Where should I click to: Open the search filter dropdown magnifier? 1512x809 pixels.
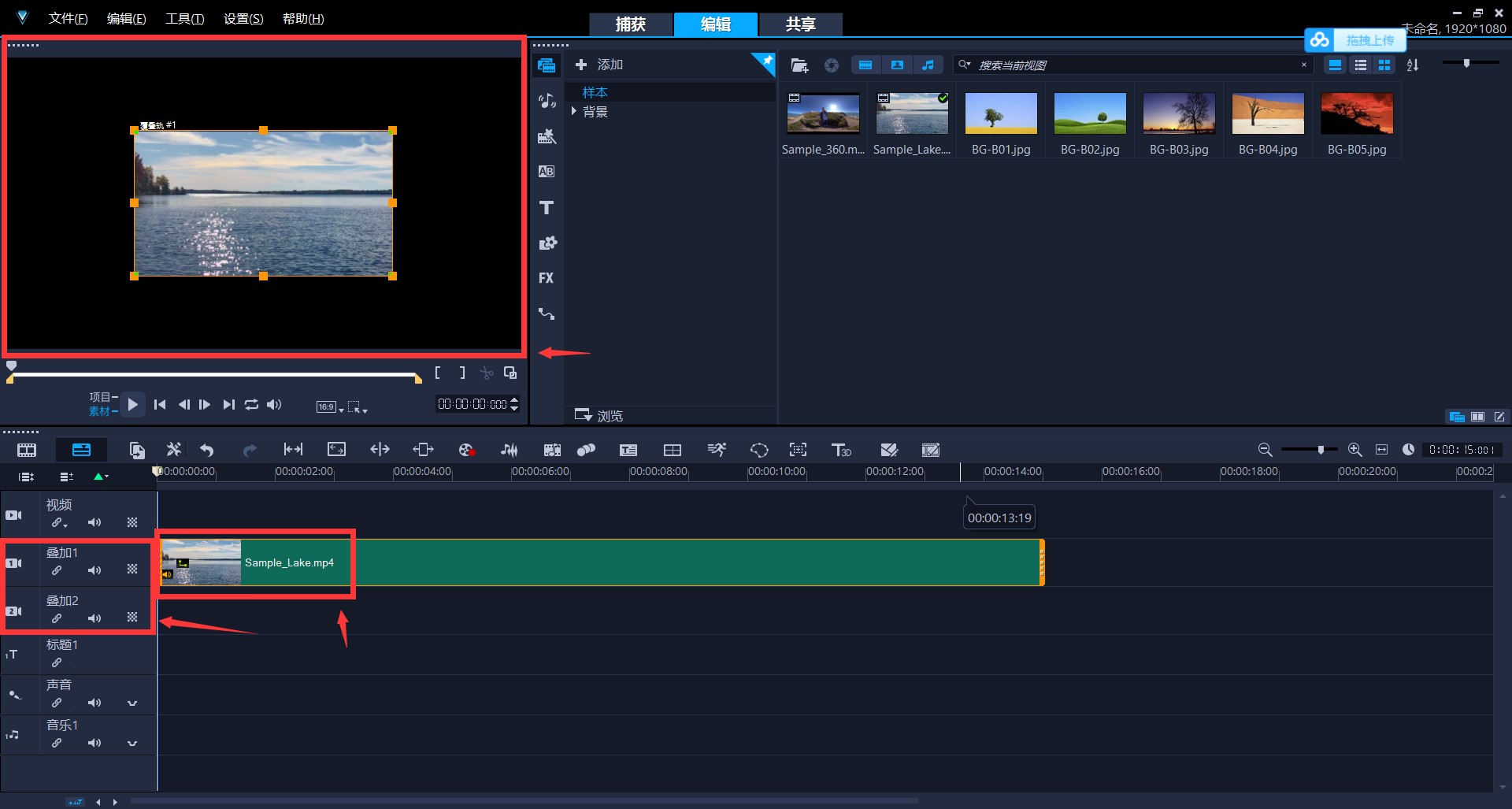(x=964, y=65)
